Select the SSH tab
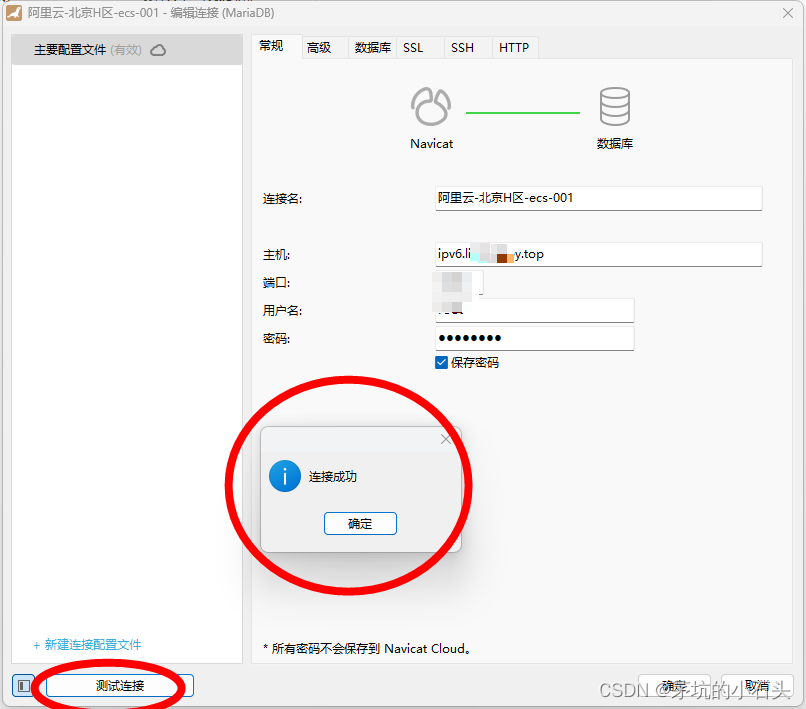The image size is (806, 709). [x=467, y=48]
